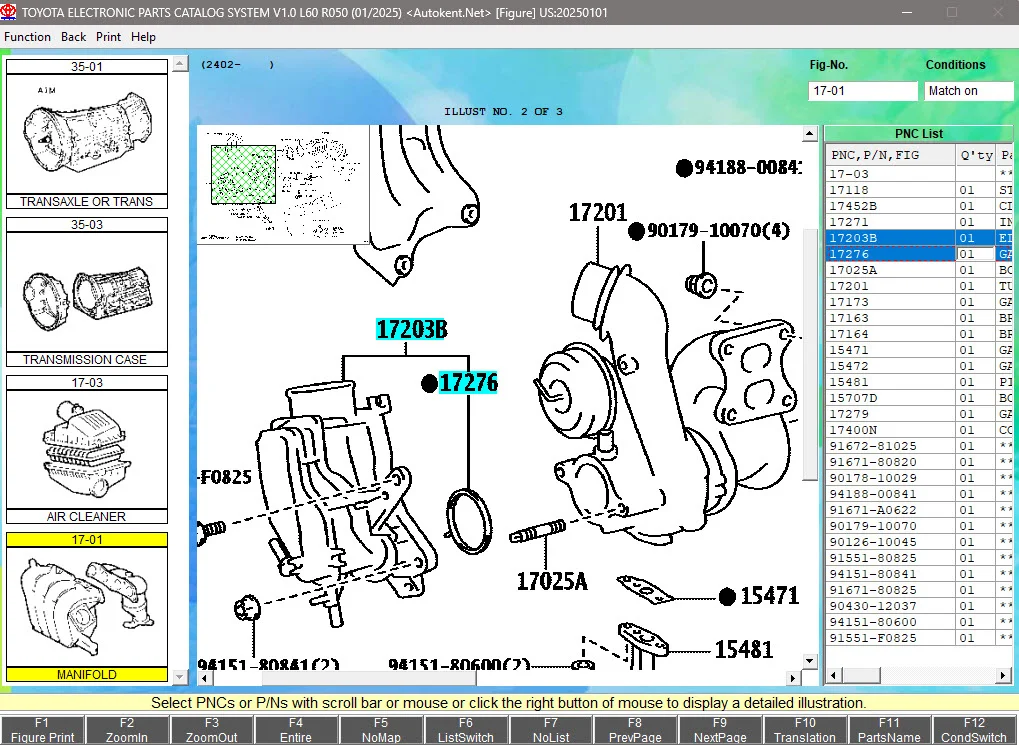Select the 17-01 Manifold thumbnail
The image size is (1019, 745).
coord(87,607)
